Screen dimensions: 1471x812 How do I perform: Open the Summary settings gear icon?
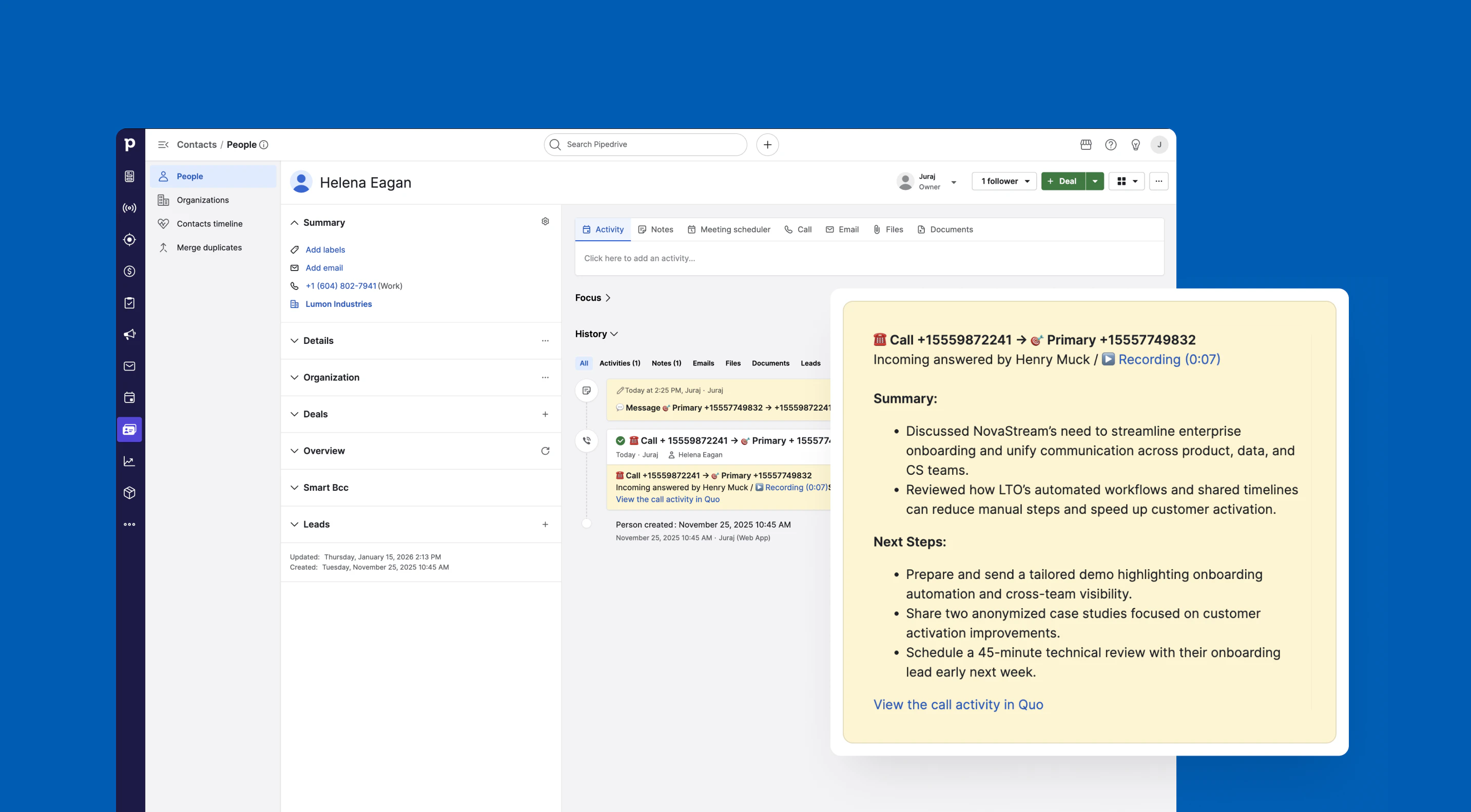pyautogui.click(x=546, y=221)
